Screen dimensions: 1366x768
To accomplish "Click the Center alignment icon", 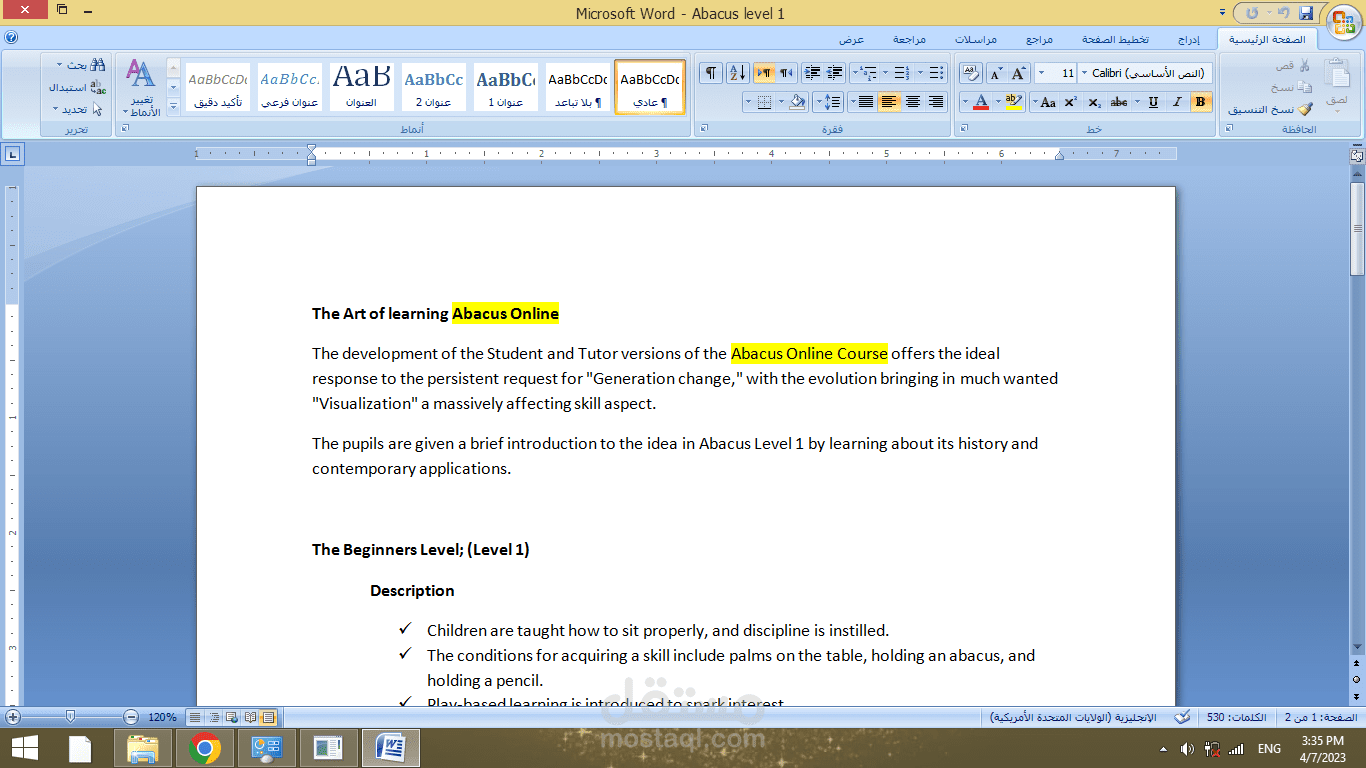I will click(x=913, y=102).
